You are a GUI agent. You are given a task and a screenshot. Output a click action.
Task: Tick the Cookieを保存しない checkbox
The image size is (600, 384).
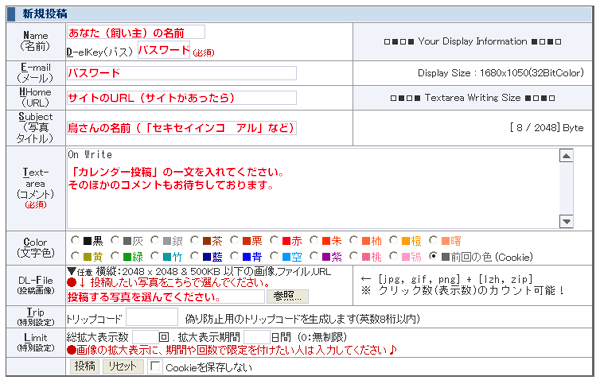[x=155, y=366]
